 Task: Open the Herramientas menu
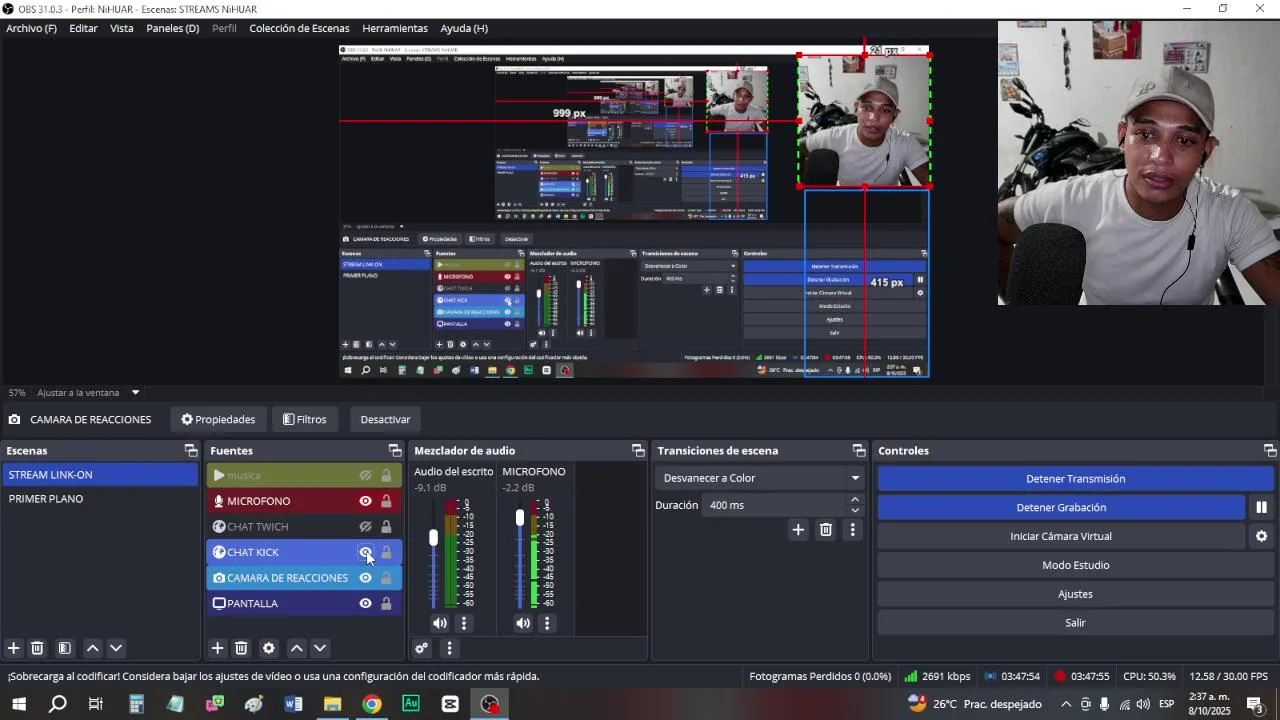point(395,28)
